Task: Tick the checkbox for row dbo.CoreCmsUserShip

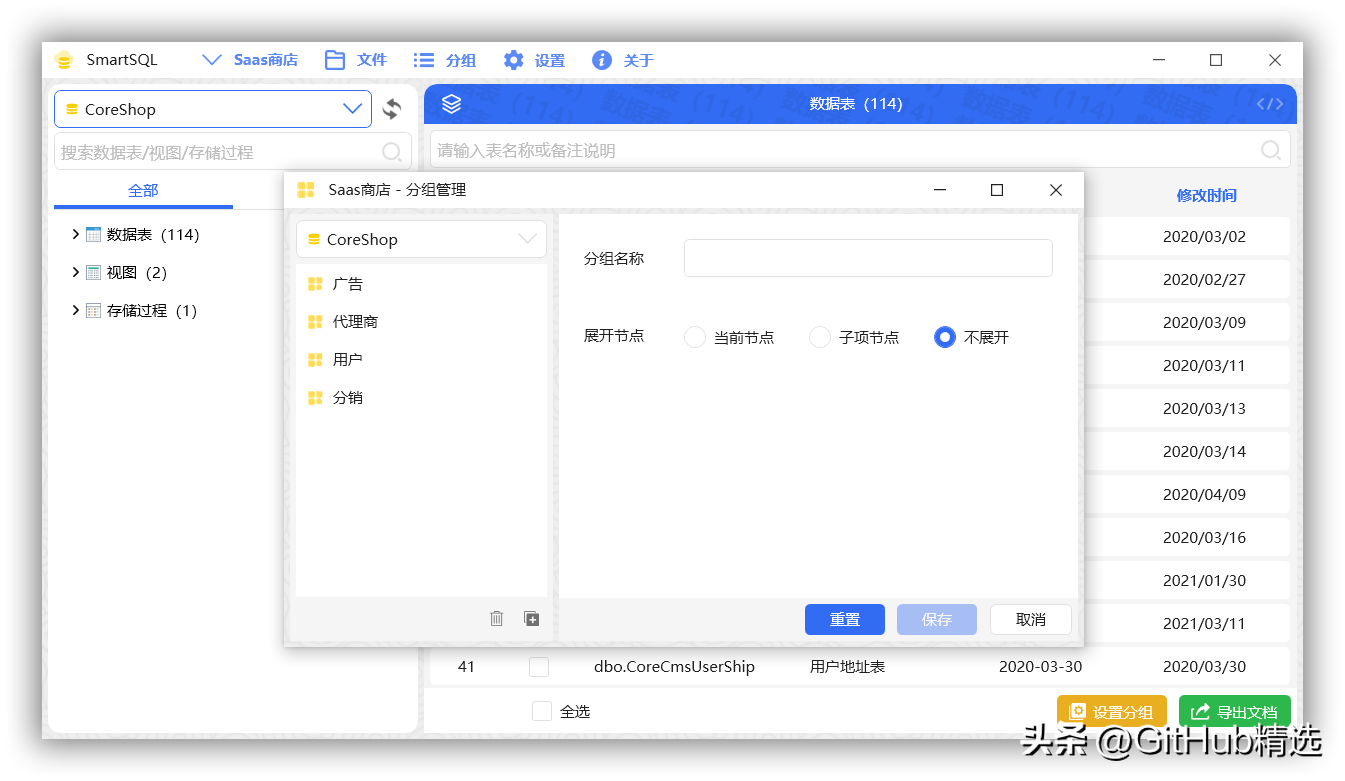Action: pyautogui.click(x=539, y=667)
